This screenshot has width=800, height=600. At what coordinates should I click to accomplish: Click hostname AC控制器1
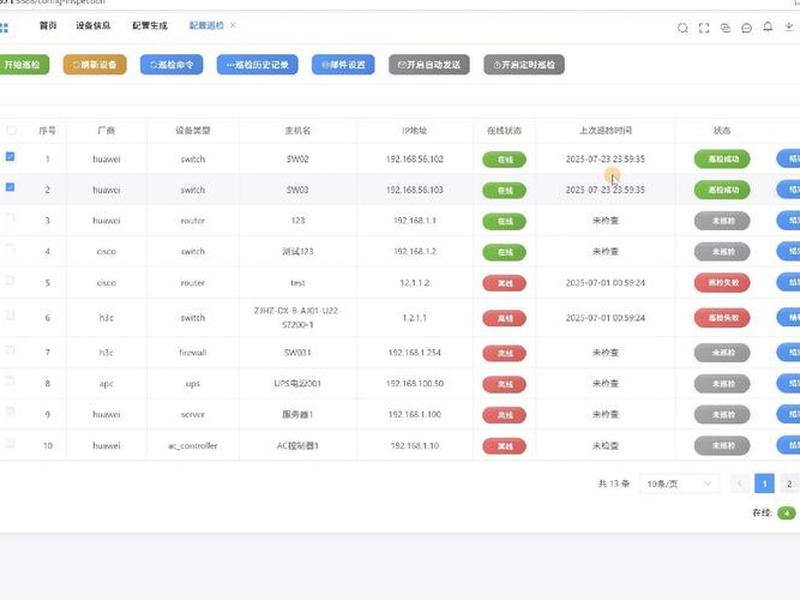coord(297,445)
